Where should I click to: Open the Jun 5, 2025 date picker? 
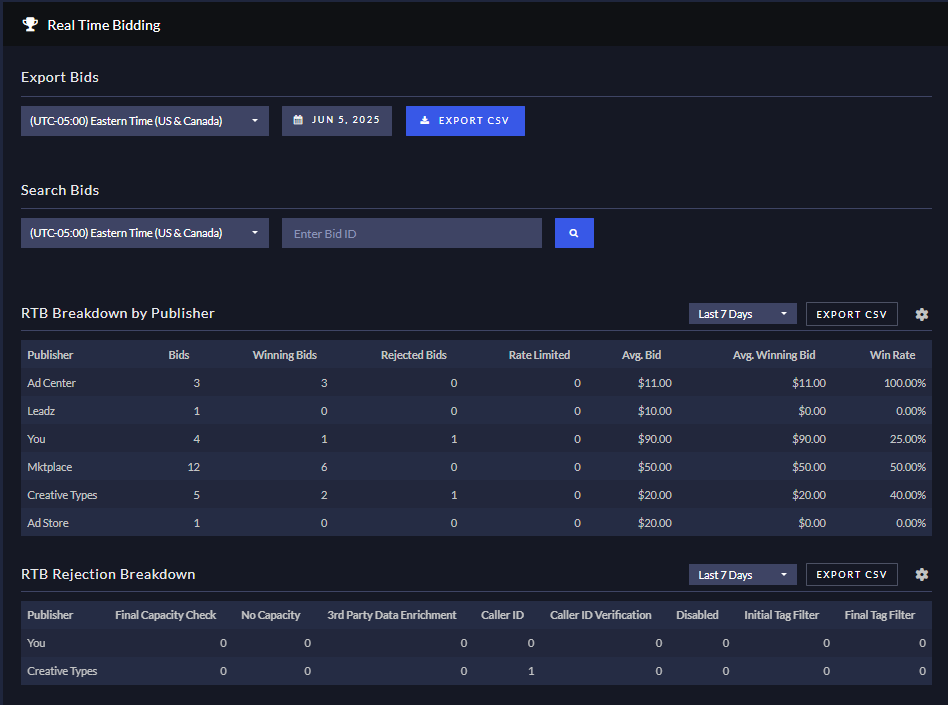click(337, 121)
